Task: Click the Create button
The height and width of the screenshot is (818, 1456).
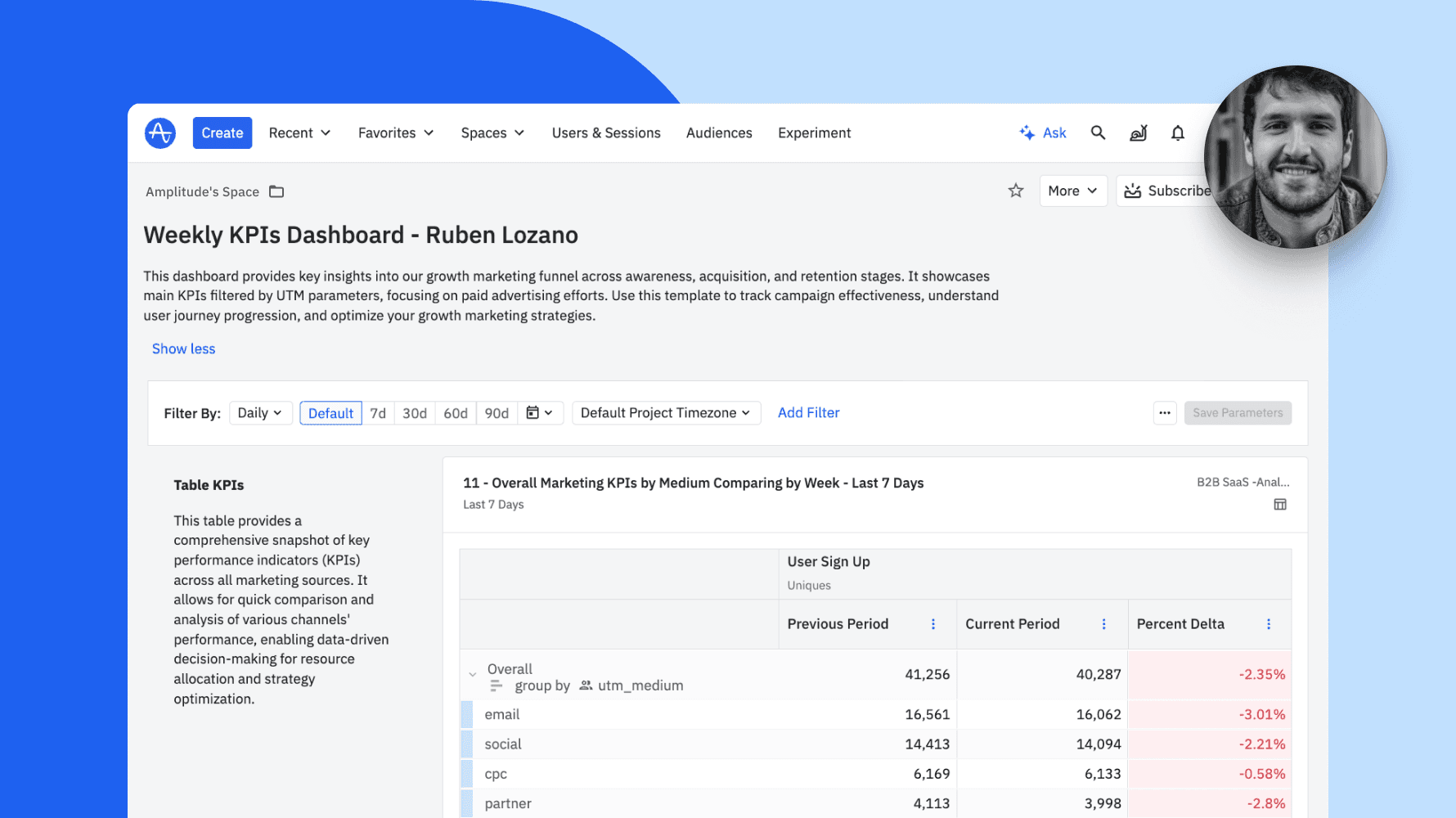Action: (x=222, y=133)
